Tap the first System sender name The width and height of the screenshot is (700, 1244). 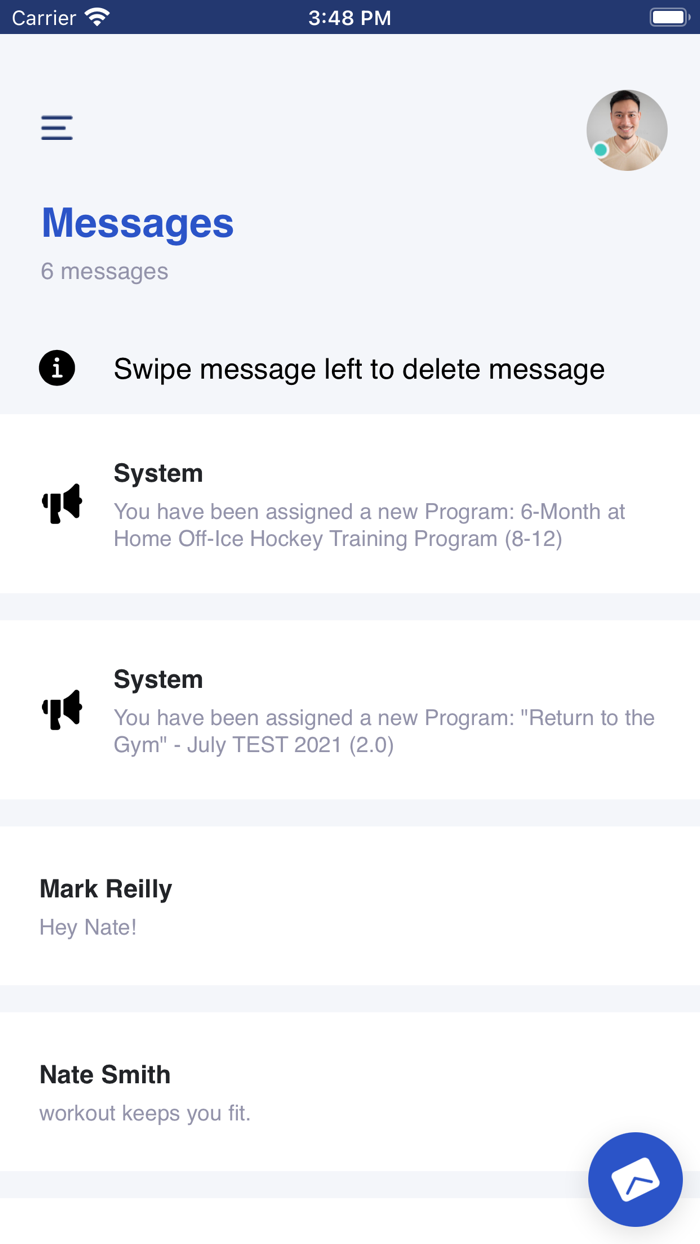158,473
